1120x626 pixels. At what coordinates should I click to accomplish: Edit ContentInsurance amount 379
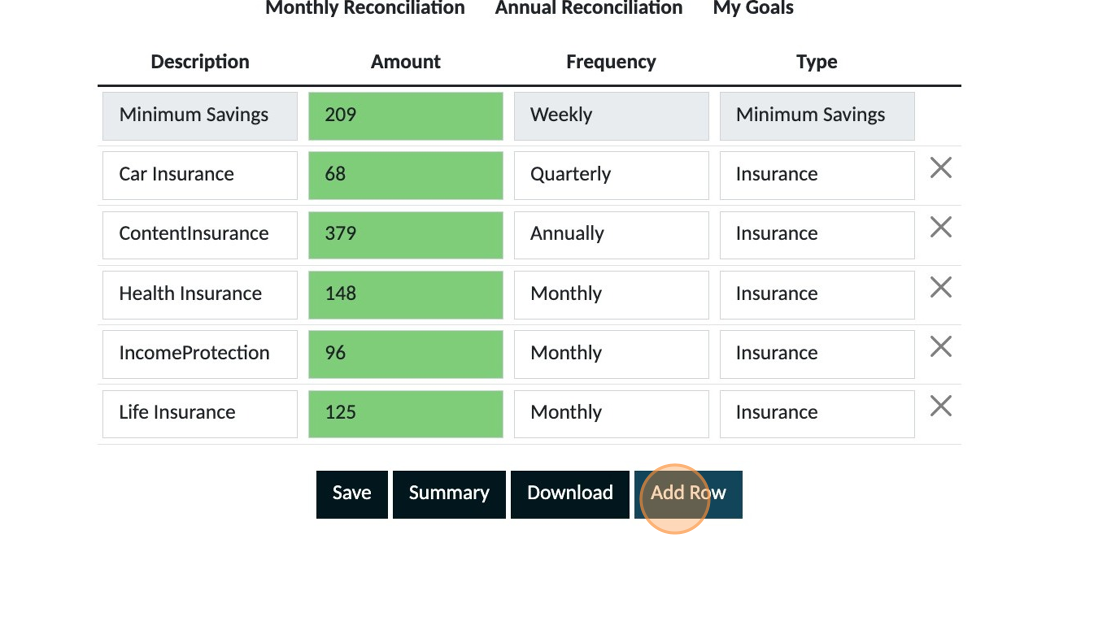coord(406,234)
